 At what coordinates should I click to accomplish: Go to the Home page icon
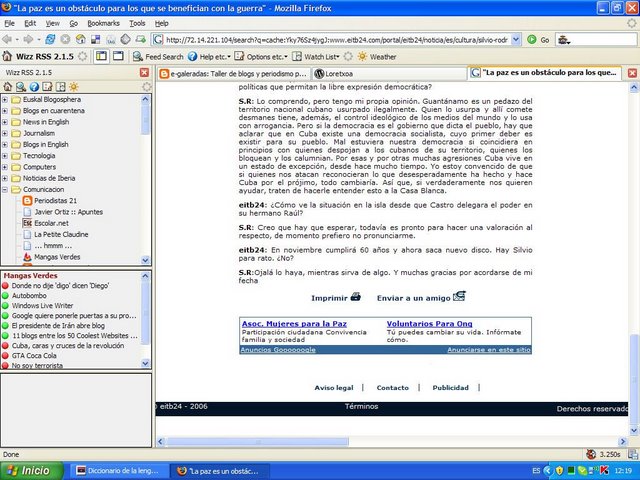coord(80,40)
